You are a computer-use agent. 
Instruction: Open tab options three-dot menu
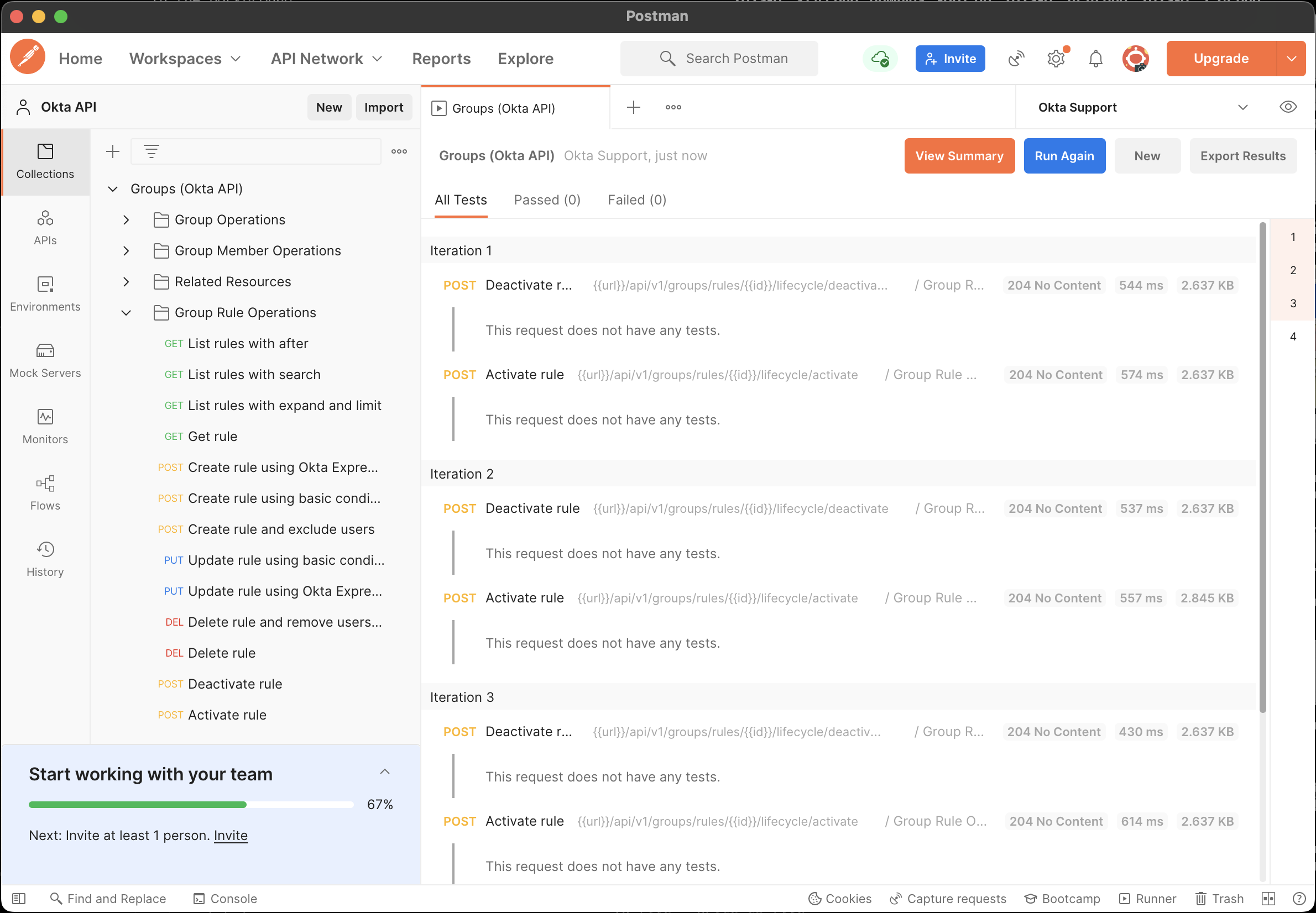click(673, 107)
